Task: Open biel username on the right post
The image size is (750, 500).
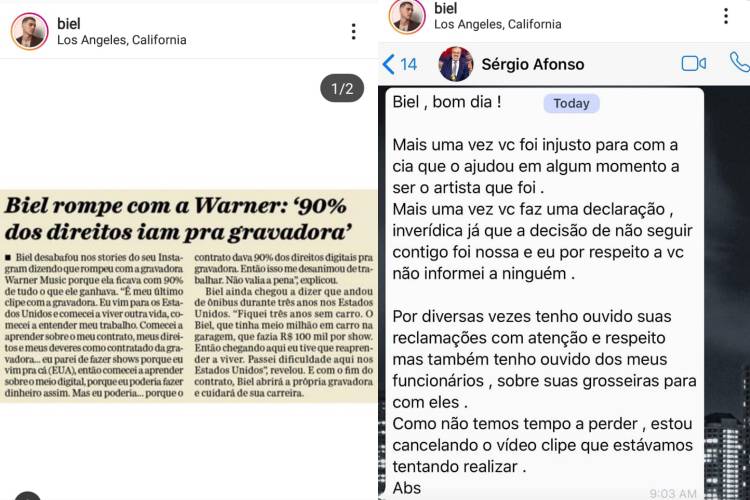Action: pos(445,8)
